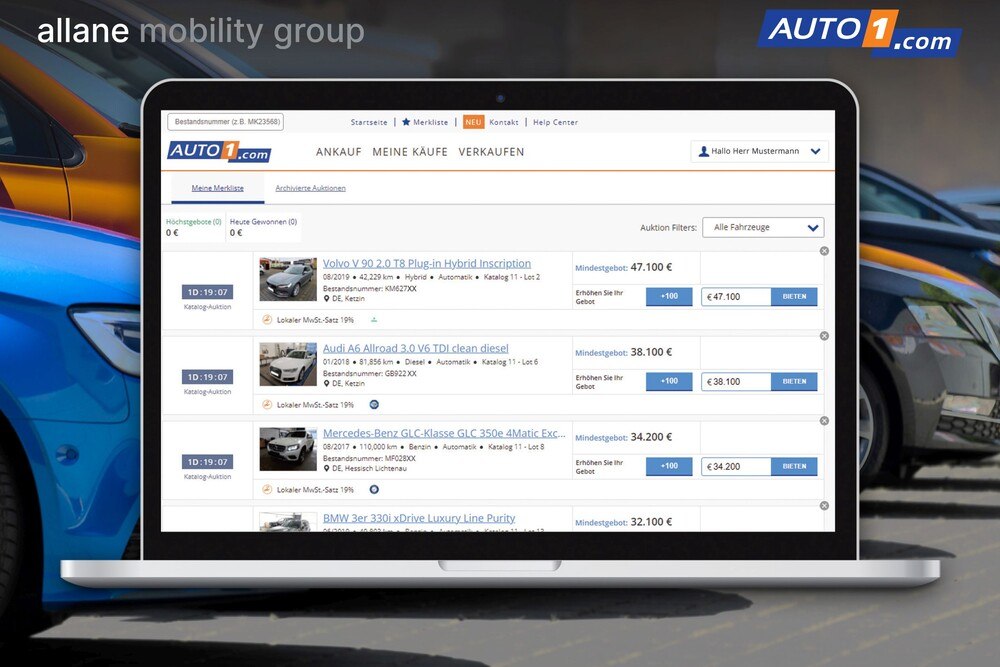Remove the Audi A6 Allroad listing
The image size is (1000, 667).
824,336
